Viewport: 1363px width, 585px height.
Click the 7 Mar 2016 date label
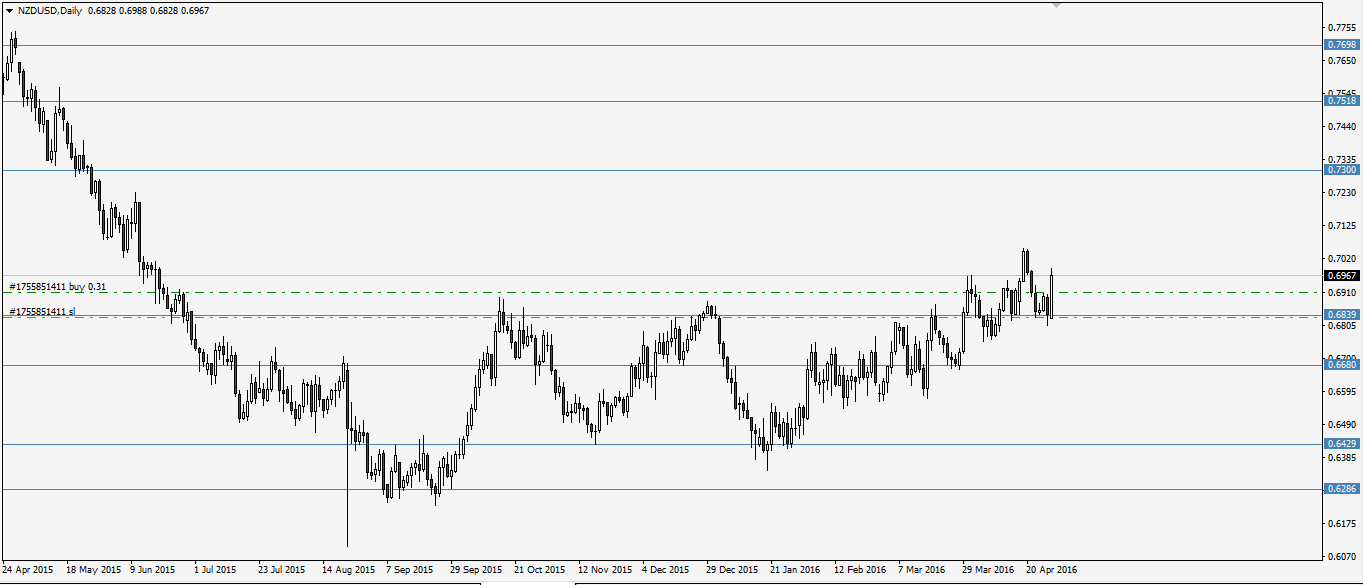(x=922, y=569)
